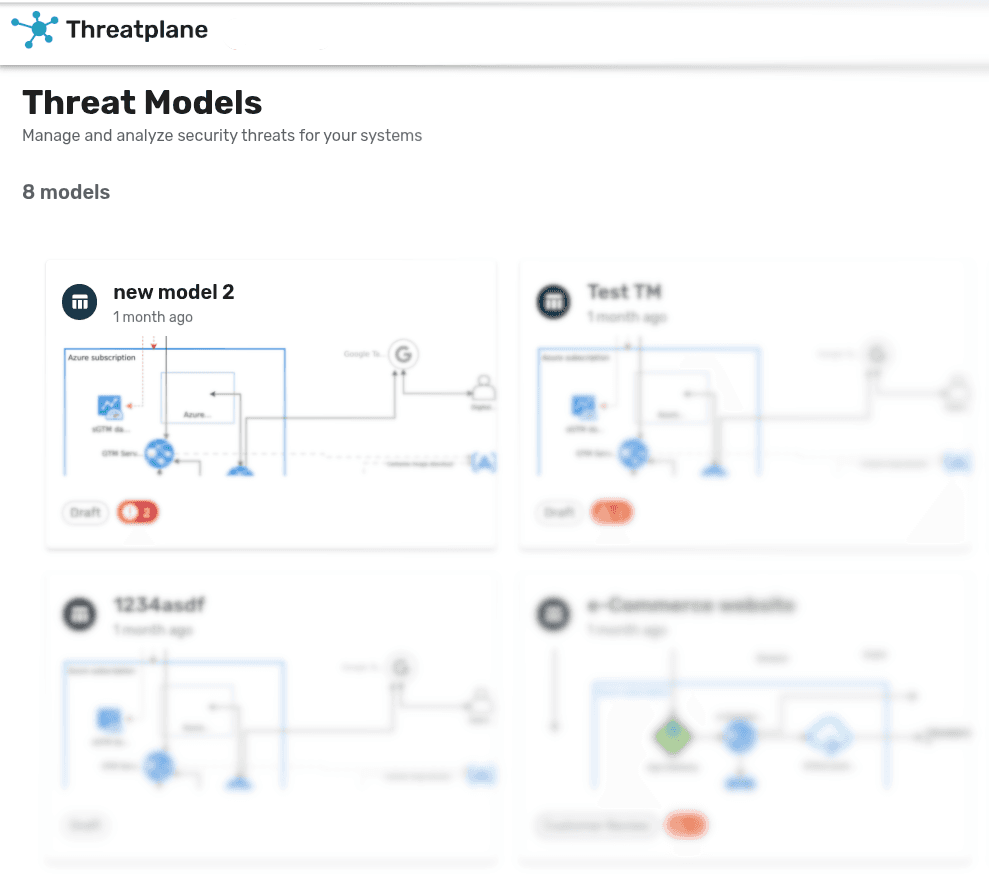
Task: Toggle the threat badge on the Test TM card
Action: pyautogui.click(x=612, y=511)
